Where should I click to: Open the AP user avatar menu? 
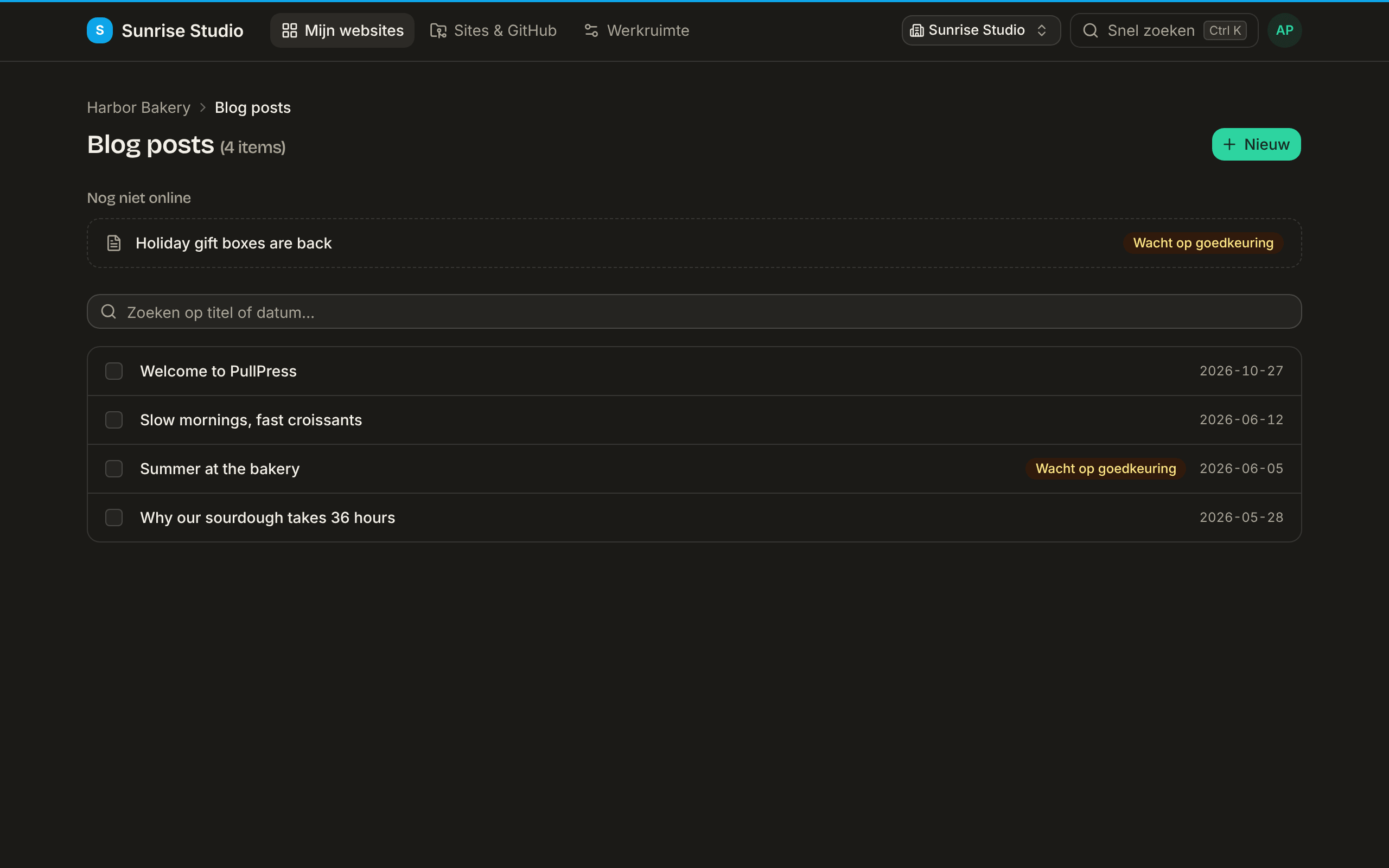tap(1284, 30)
